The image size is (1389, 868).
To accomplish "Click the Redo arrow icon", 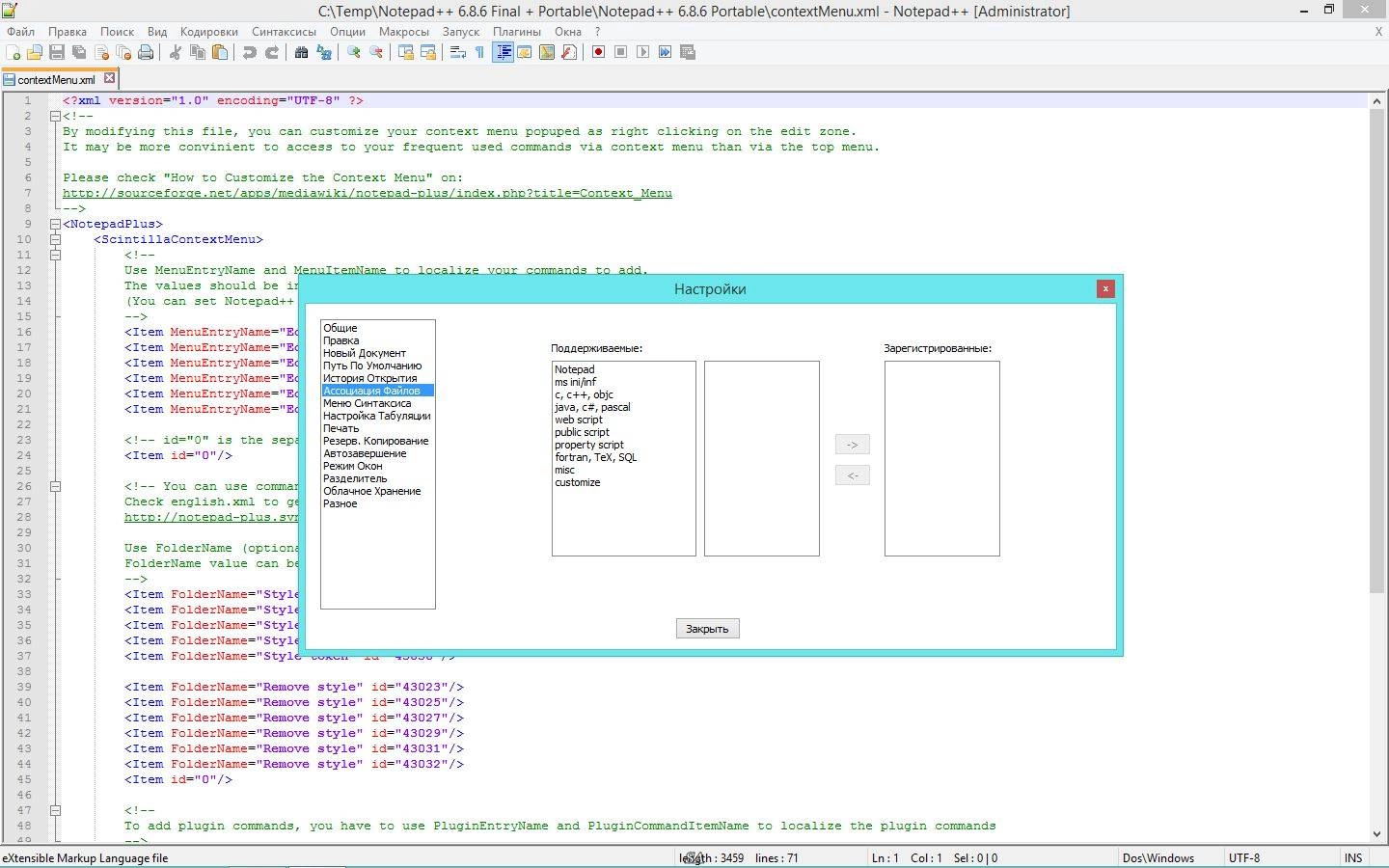I will [x=271, y=52].
